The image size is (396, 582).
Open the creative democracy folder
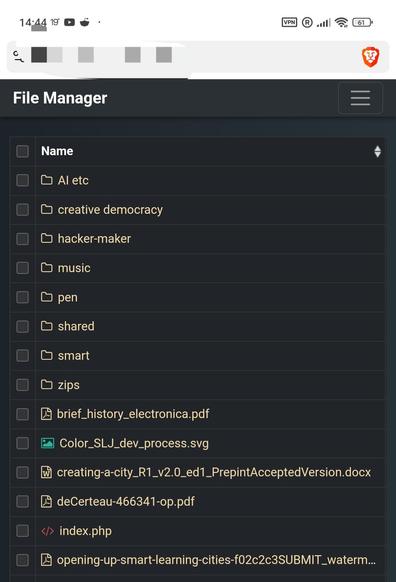click(110, 210)
